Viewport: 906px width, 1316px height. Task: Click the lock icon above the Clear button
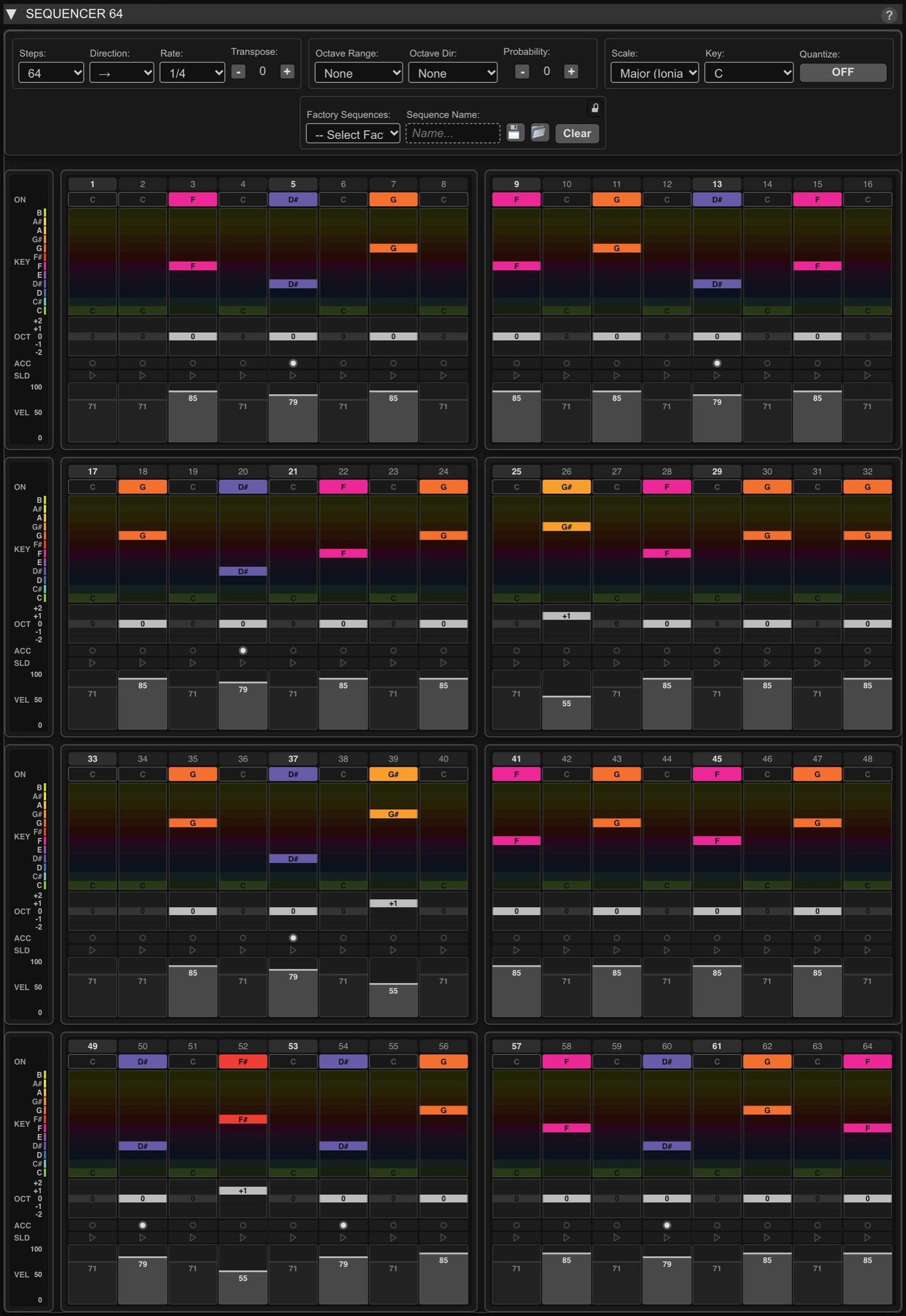pyautogui.click(x=595, y=108)
